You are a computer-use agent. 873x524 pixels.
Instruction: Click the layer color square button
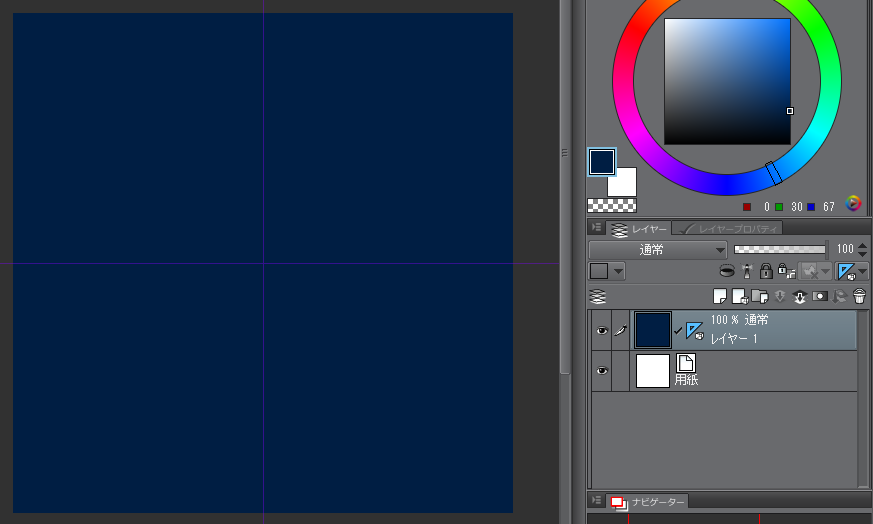(599, 272)
